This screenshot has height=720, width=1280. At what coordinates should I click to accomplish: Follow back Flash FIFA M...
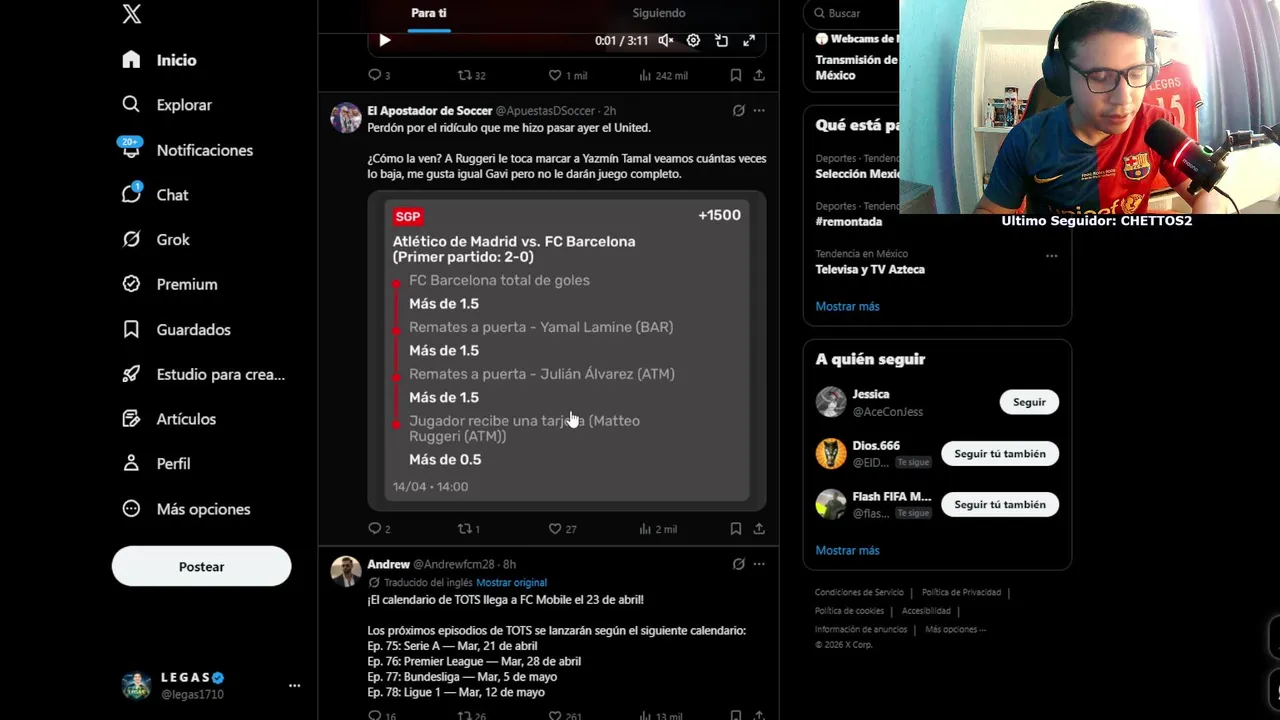coord(1000,505)
